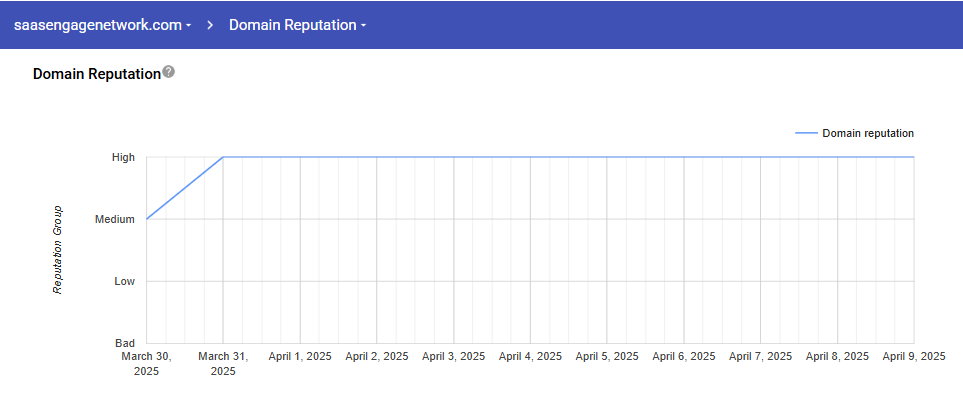Viewport: 963px width, 403px height.
Task: Click the help question mark icon
Action: (x=169, y=72)
